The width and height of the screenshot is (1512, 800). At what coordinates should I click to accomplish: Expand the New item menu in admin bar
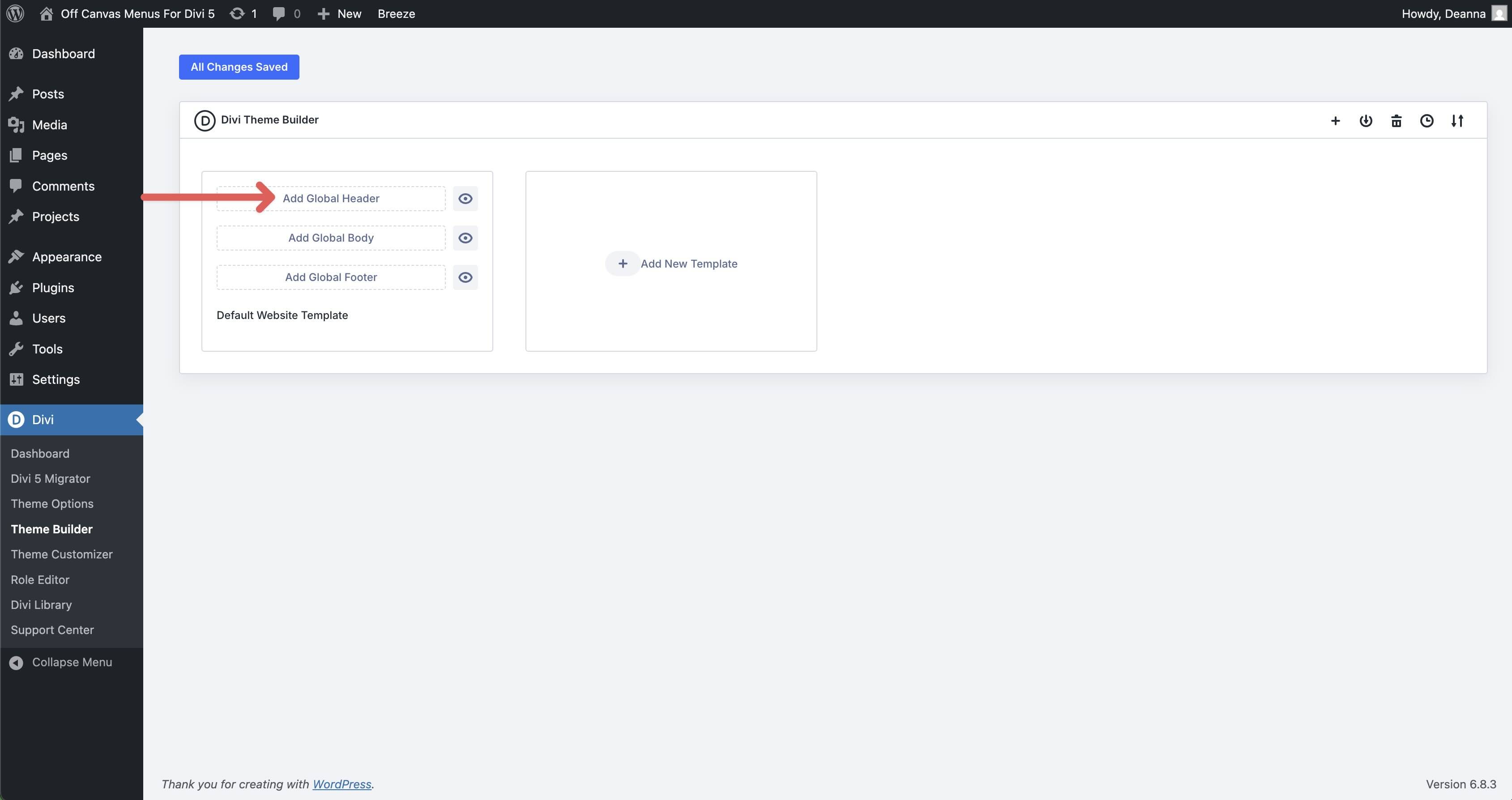pyautogui.click(x=339, y=13)
